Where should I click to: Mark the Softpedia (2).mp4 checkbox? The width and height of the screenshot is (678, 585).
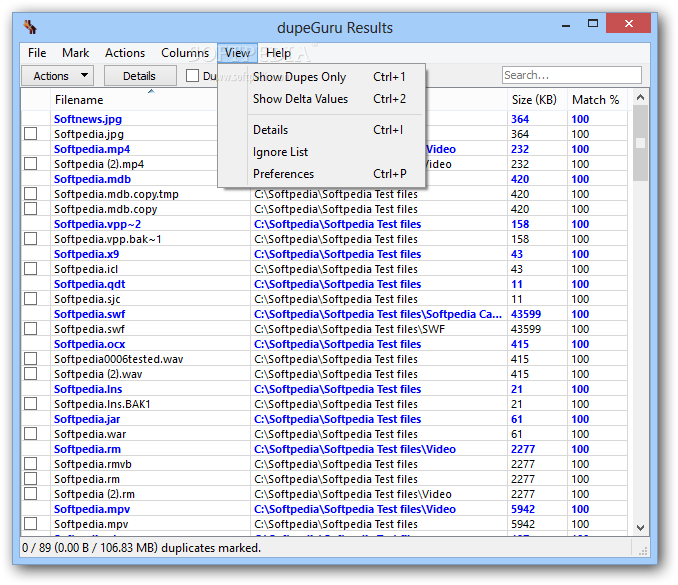click(x=31, y=164)
